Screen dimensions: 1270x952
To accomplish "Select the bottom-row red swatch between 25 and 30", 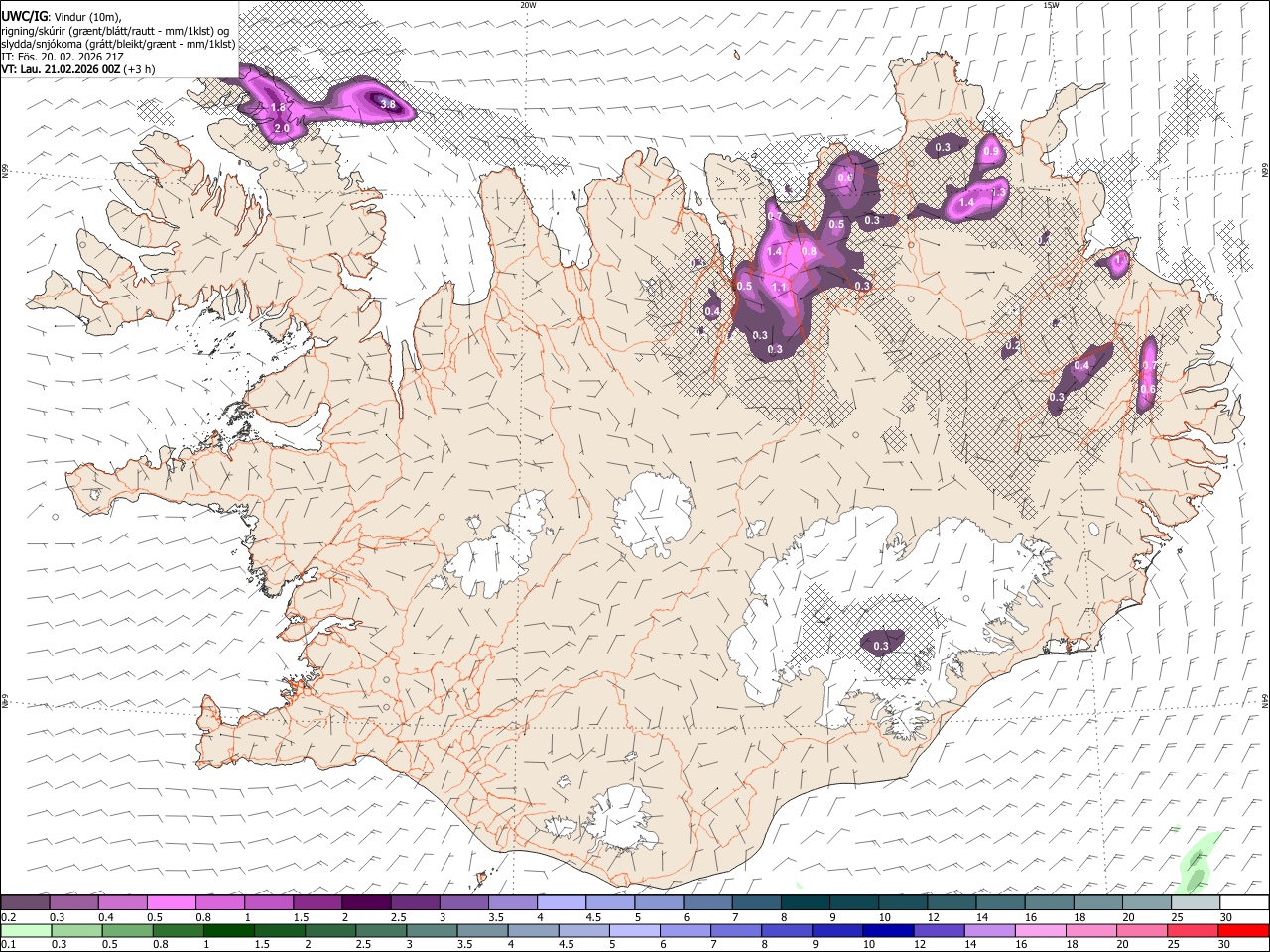I will click(x=1194, y=931).
